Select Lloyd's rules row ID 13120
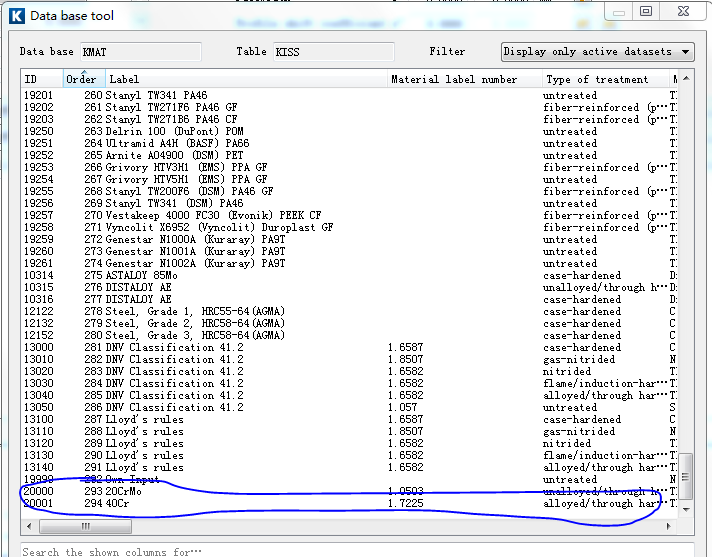712x557 pixels. click(350, 443)
